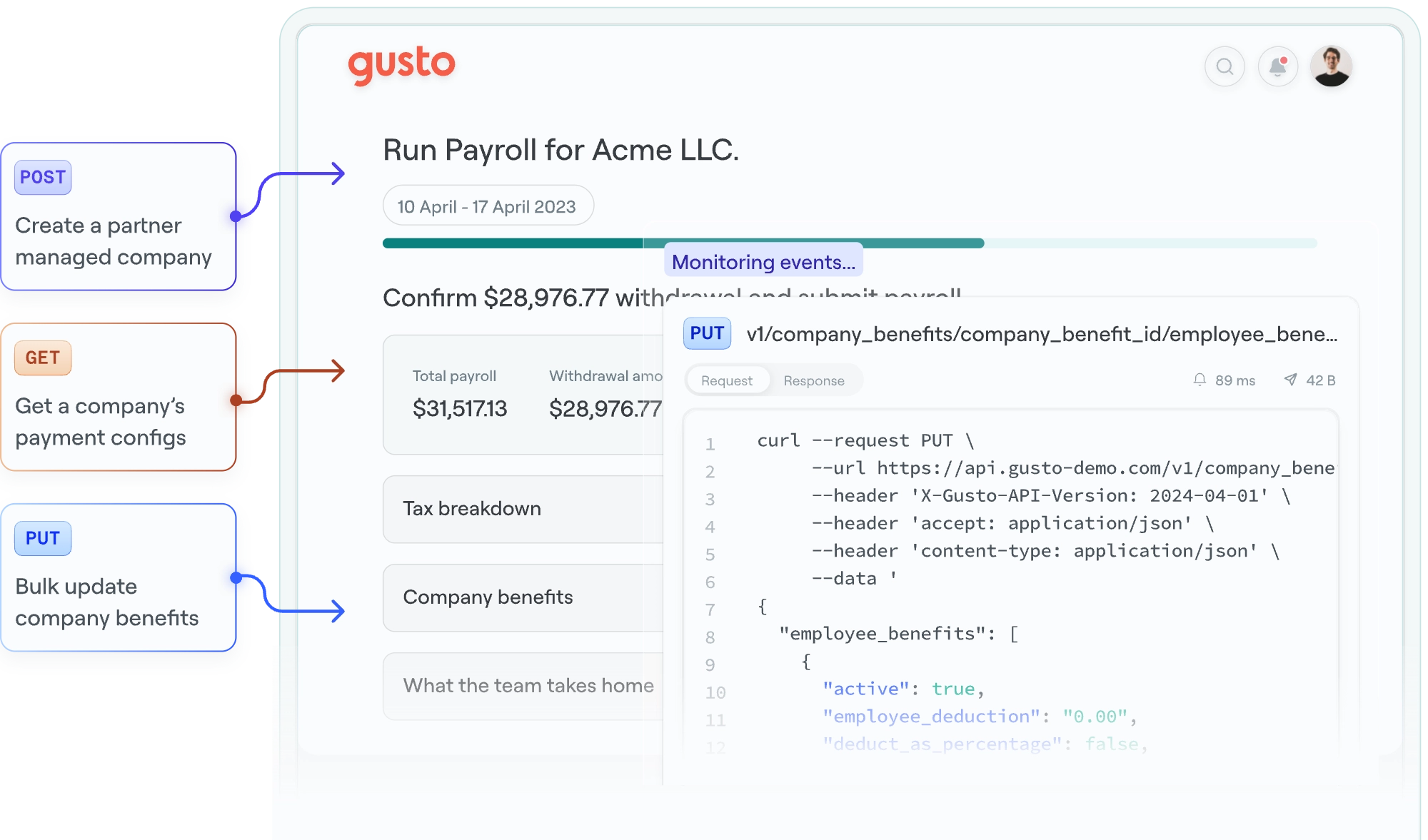Screen dimensions: 1428x840
Task: Click the X-Gusto-API-Version header line
Action: (1051, 496)
